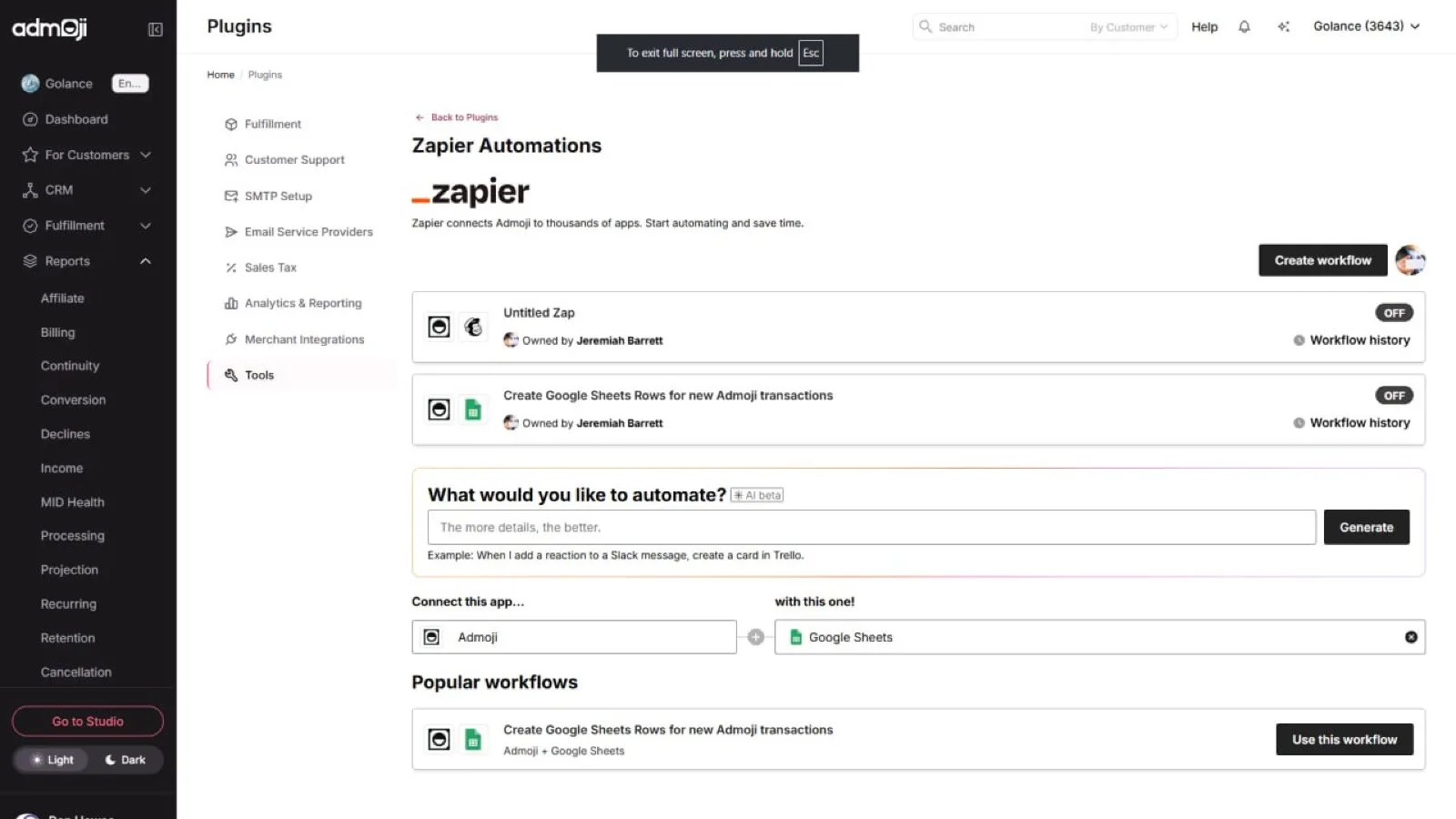
Task: Open Continuity report
Action: [x=70, y=366]
